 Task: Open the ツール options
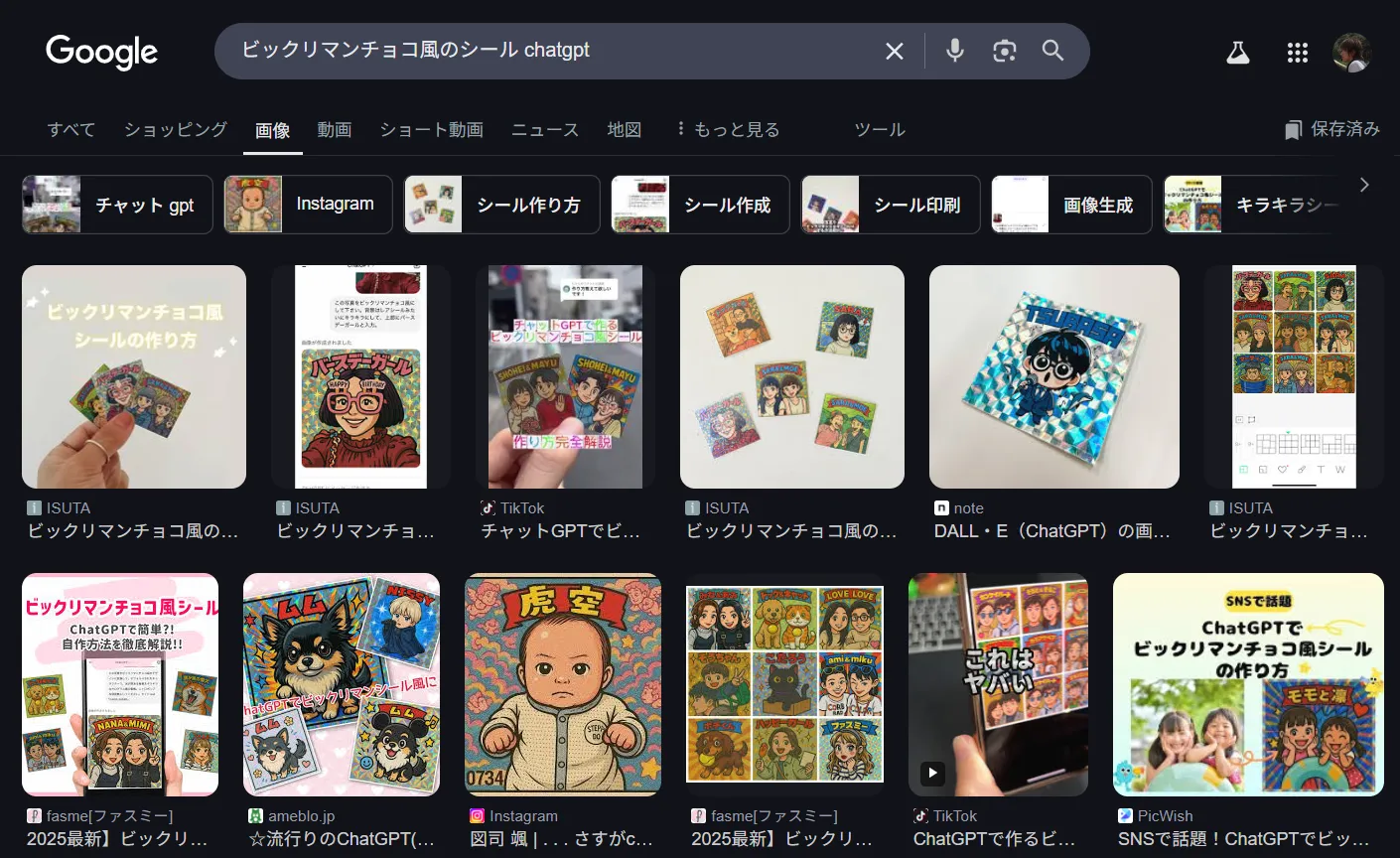click(x=880, y=129)
